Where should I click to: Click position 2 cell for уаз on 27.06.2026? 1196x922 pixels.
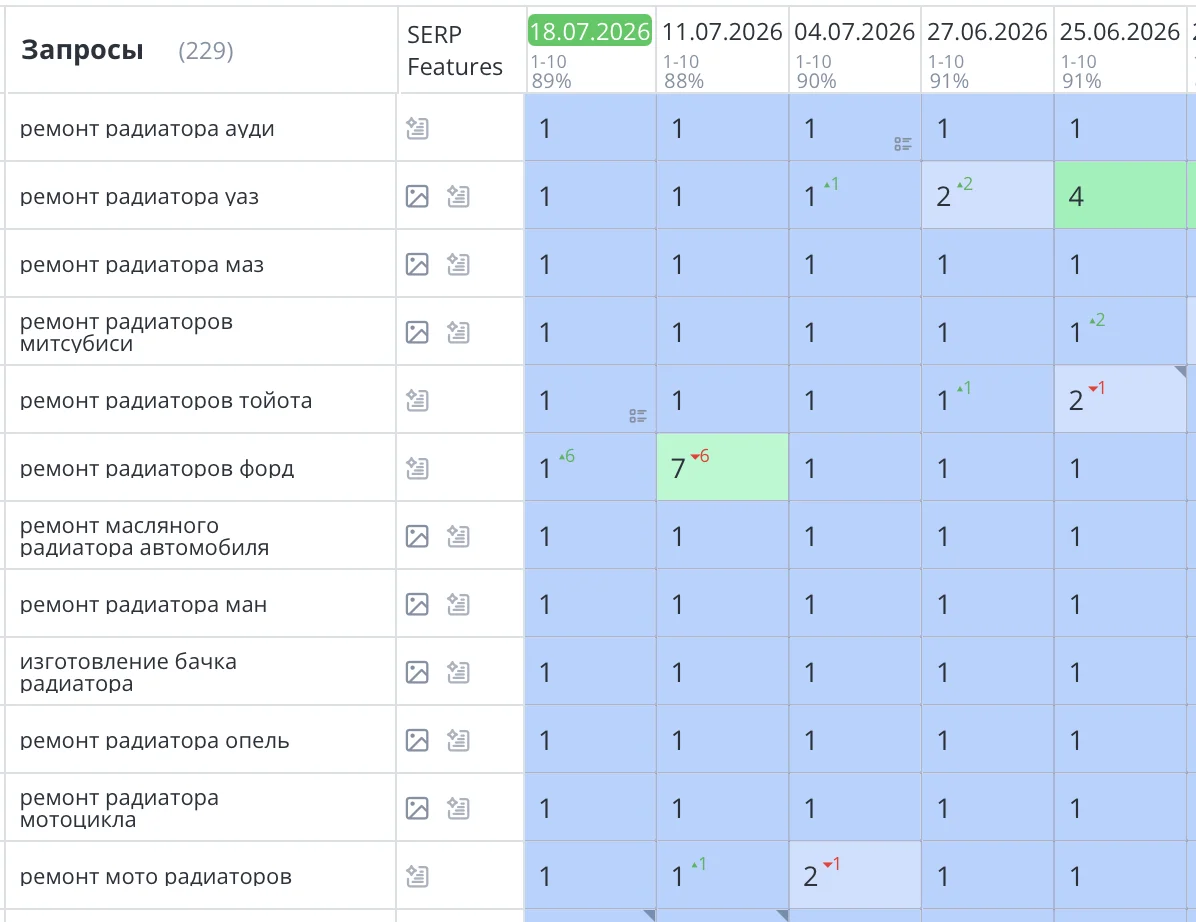pos(987,195)
